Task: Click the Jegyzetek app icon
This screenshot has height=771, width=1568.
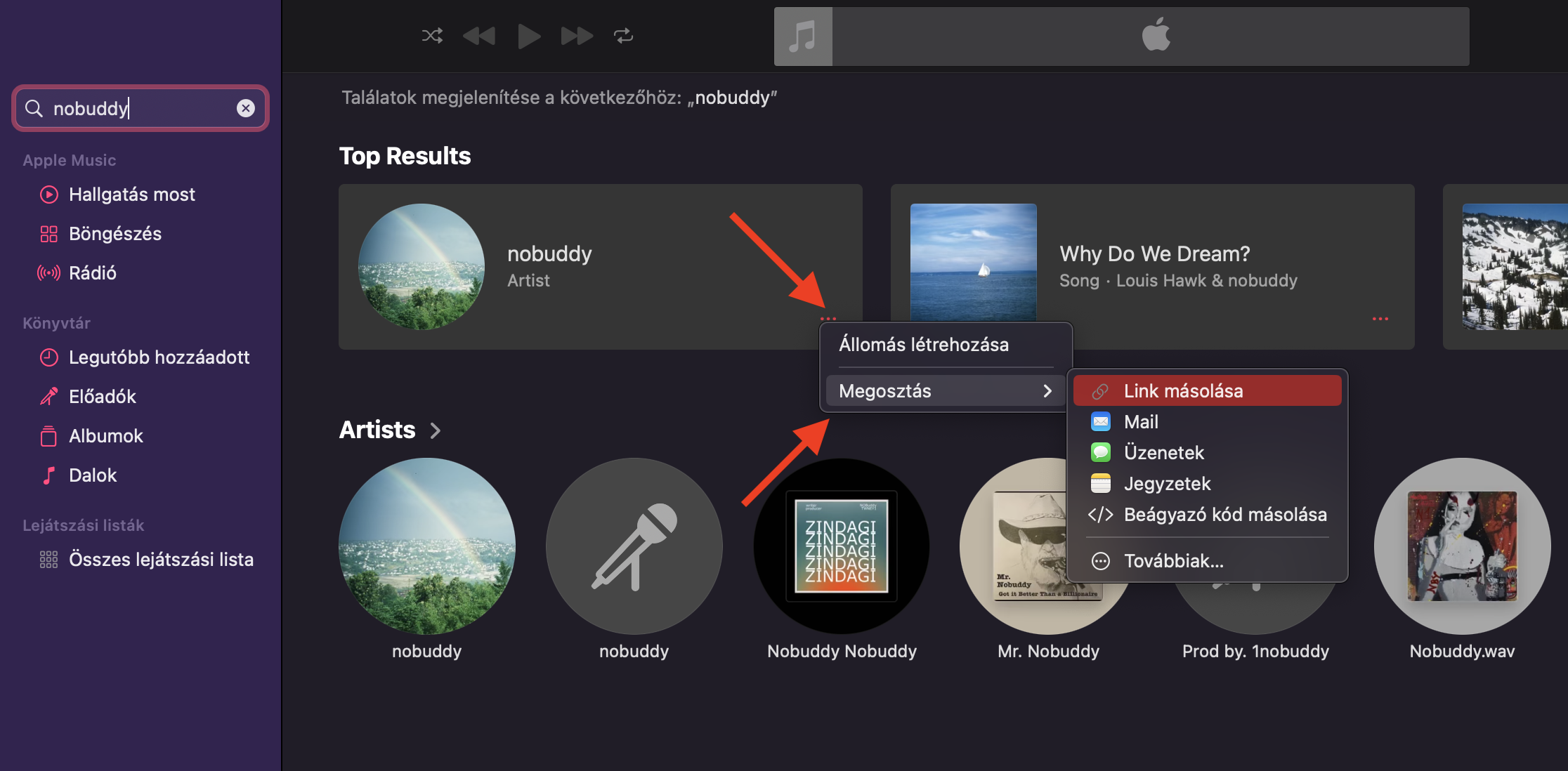Action: [x=1100, y=484]
